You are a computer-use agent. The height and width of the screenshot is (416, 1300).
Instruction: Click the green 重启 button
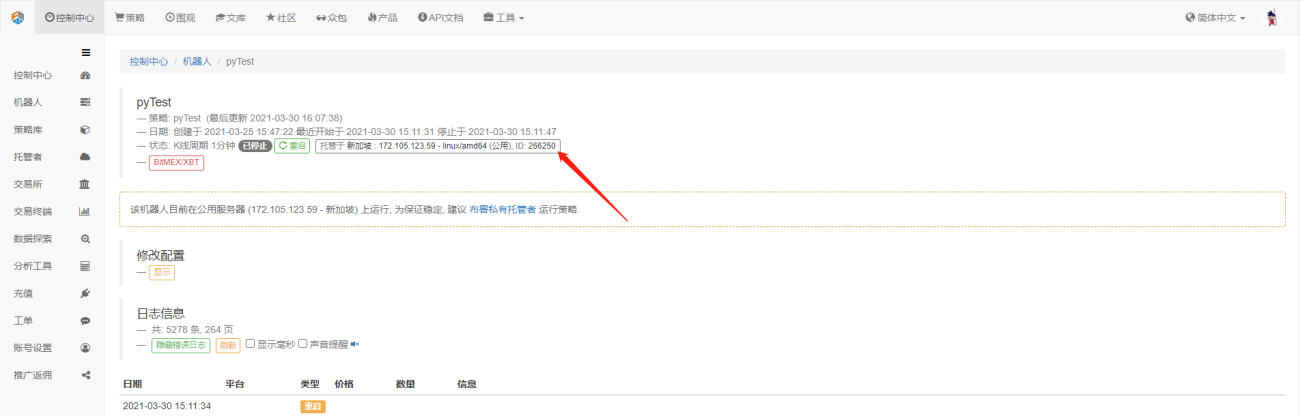(292, 145)
